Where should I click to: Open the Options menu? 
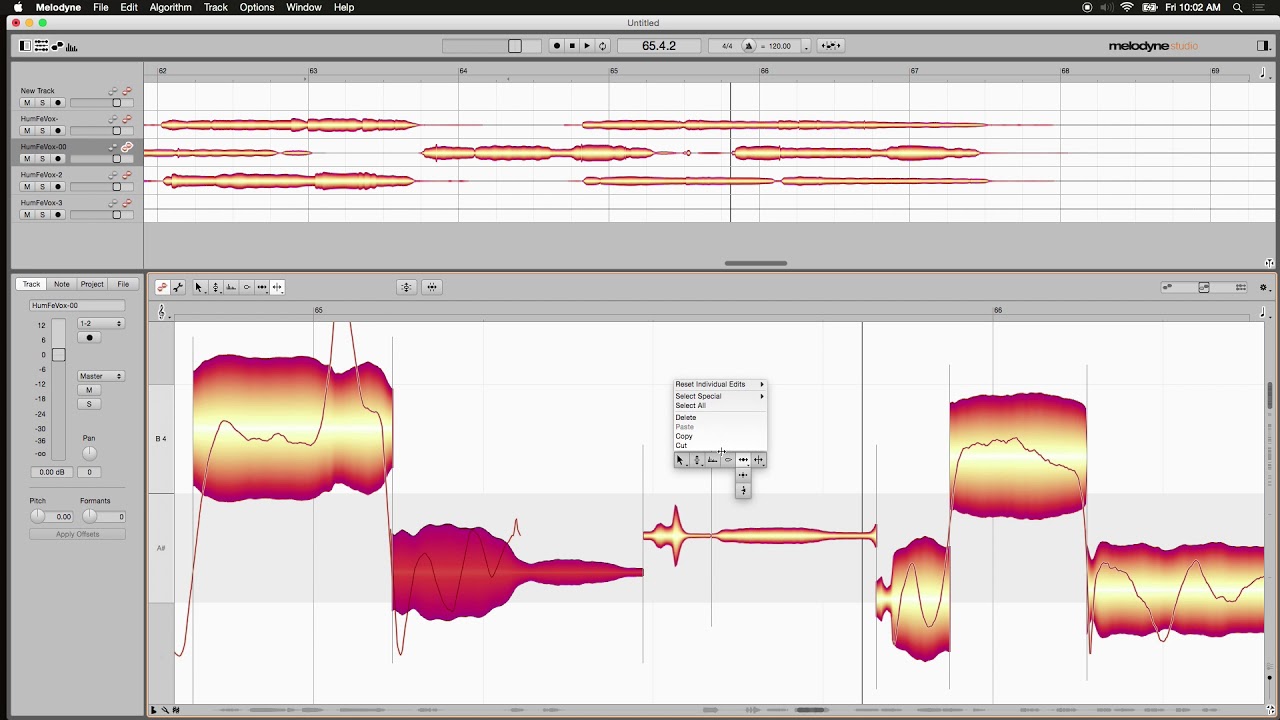[x=256, y=7]
